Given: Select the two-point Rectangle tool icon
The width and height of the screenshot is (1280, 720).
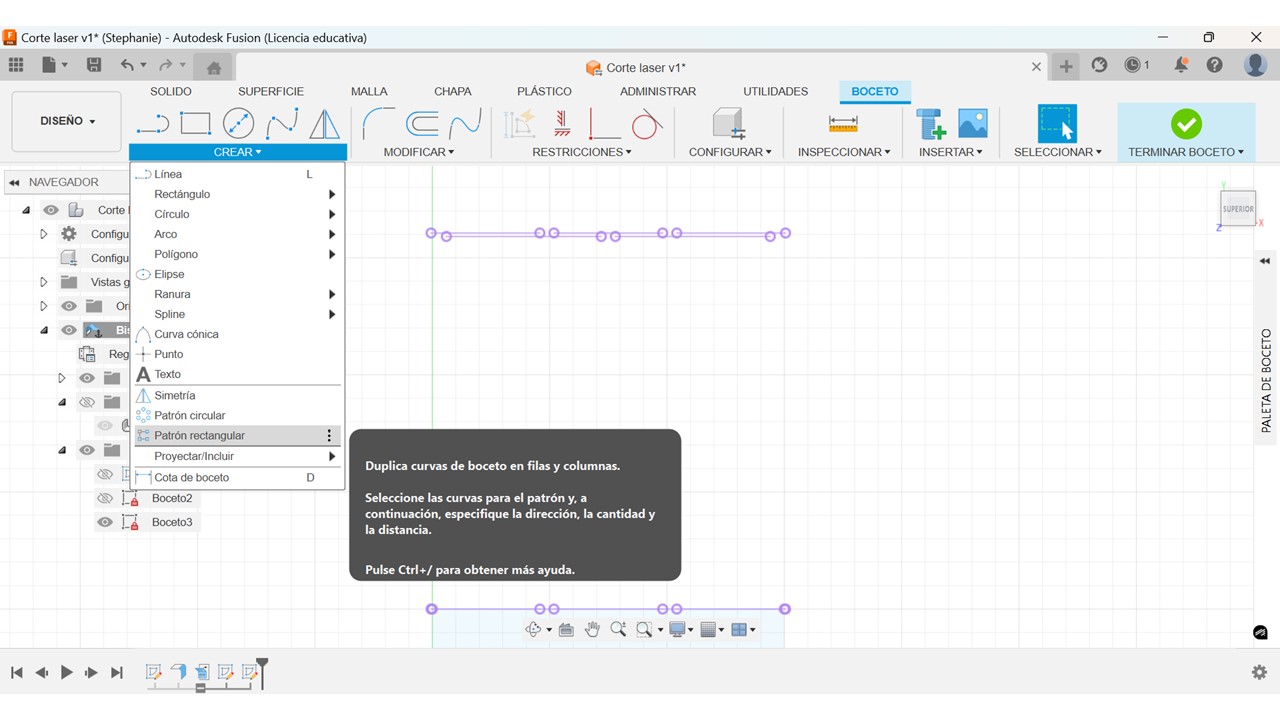Looking at the screenshot, I should pos(195,124).
